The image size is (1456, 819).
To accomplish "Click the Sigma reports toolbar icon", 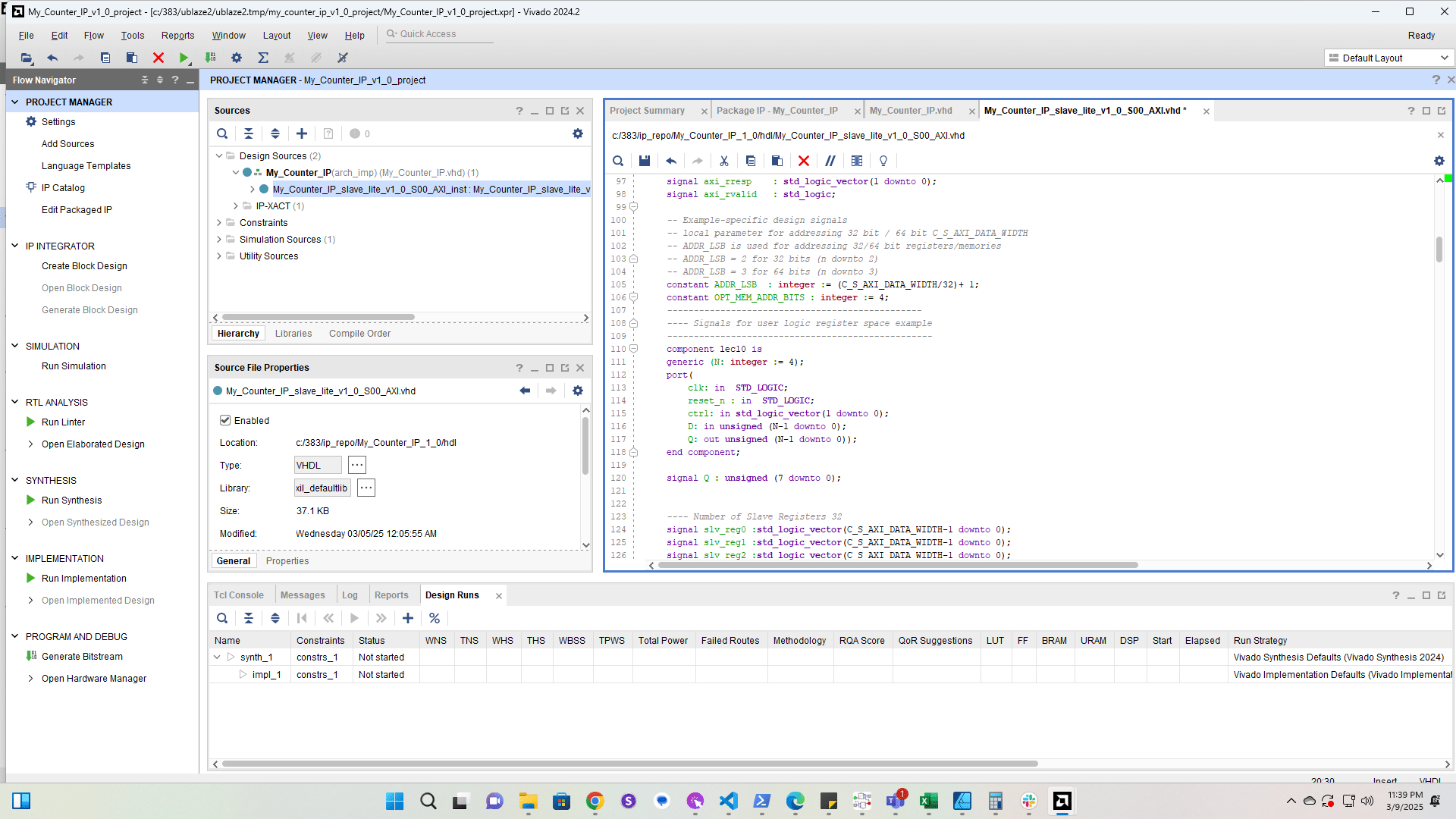I will tap(263, 58).
